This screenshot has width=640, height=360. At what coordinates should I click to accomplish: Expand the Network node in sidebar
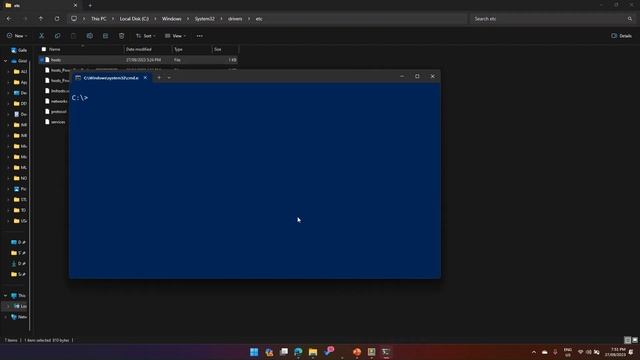(x=5, y=317)
